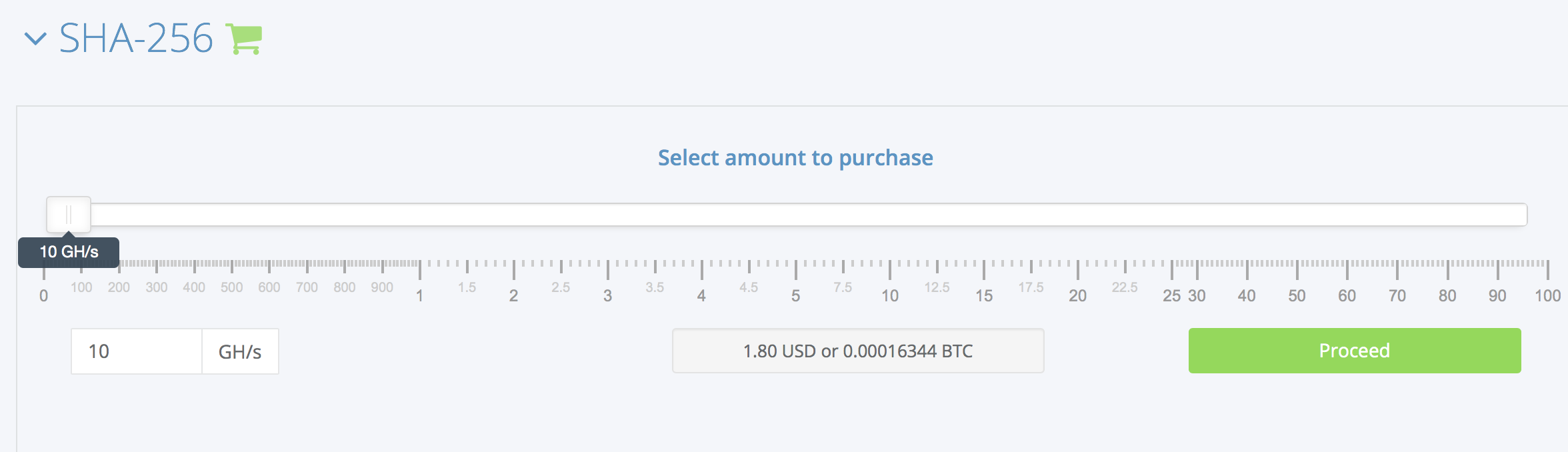This screenshot has width=1568, height=452.
Task: Select the 500 mark on slider scale
Action: pos(232,287)
